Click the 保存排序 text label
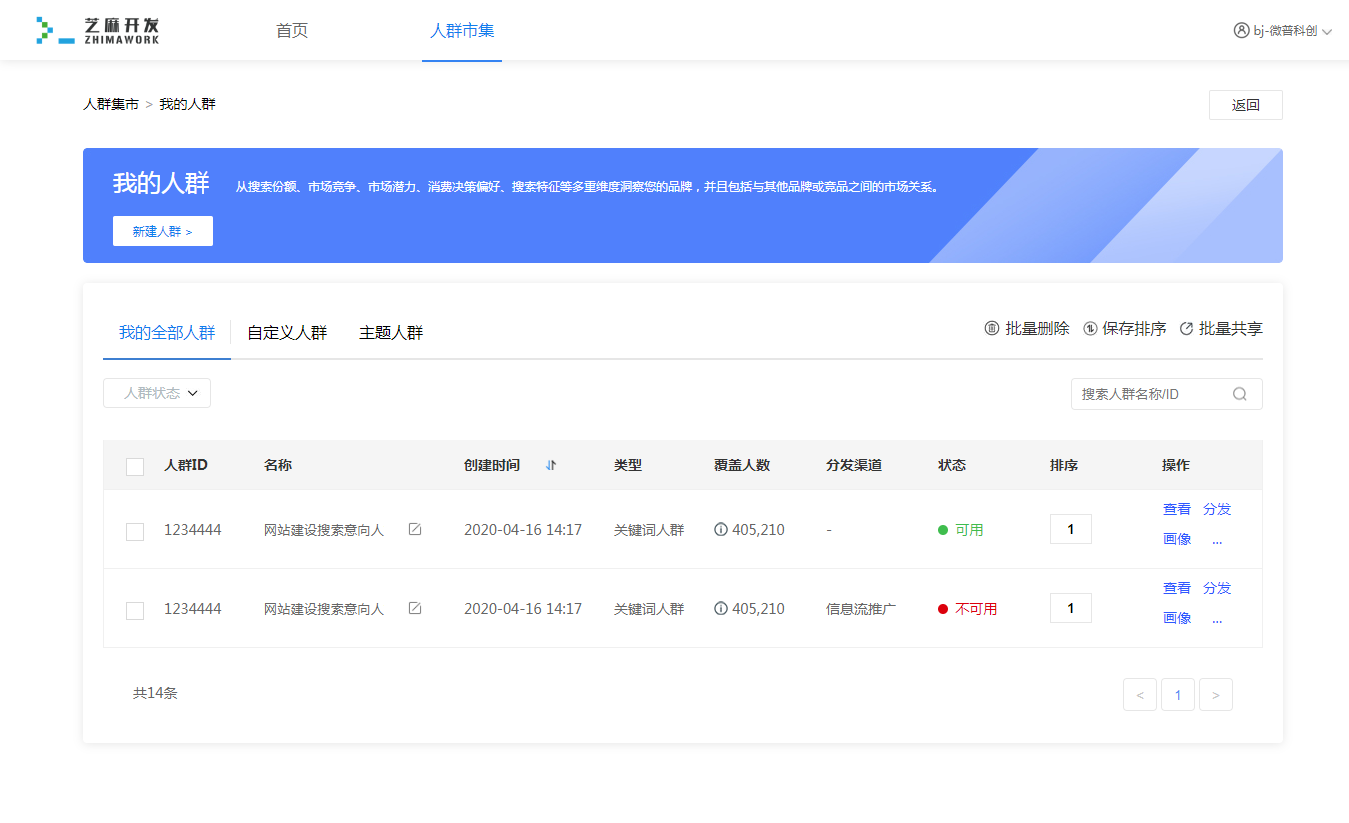This screenshot has height=823, width=1349. tap(1134, 329)
